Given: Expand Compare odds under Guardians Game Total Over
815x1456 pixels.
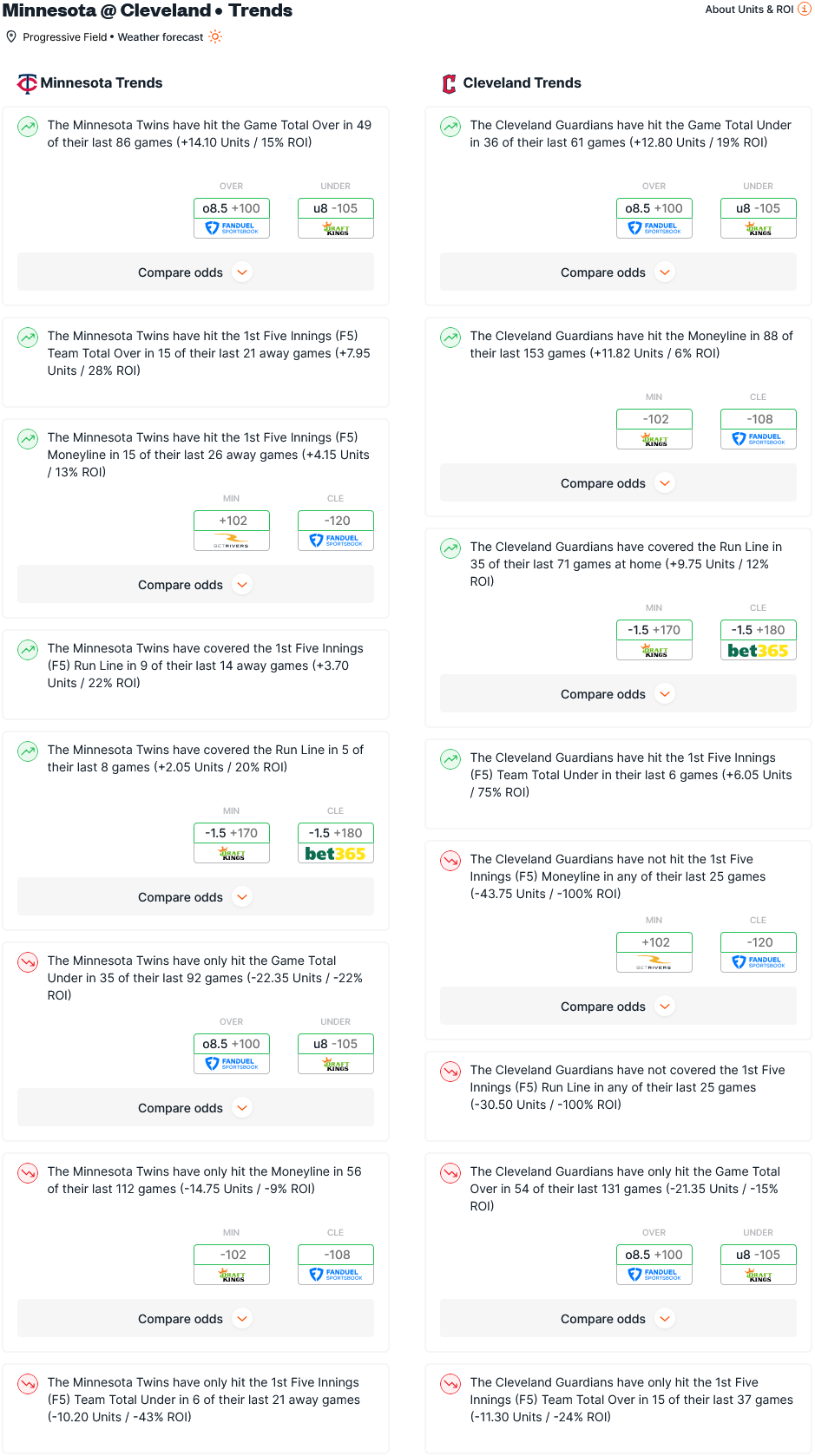Looking at the screenshot, I should click(618, 1319).
